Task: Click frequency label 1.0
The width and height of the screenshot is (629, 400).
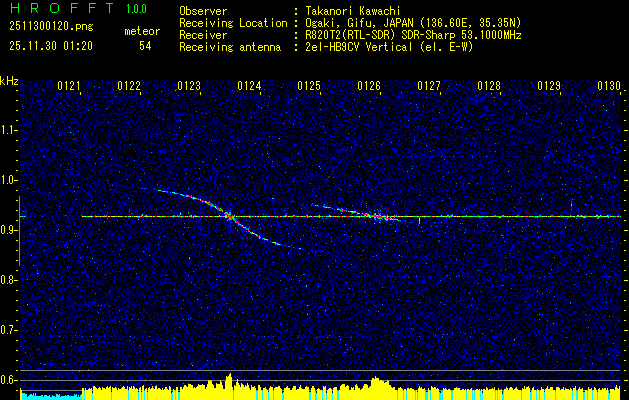Action: click(x=8, y=180)
